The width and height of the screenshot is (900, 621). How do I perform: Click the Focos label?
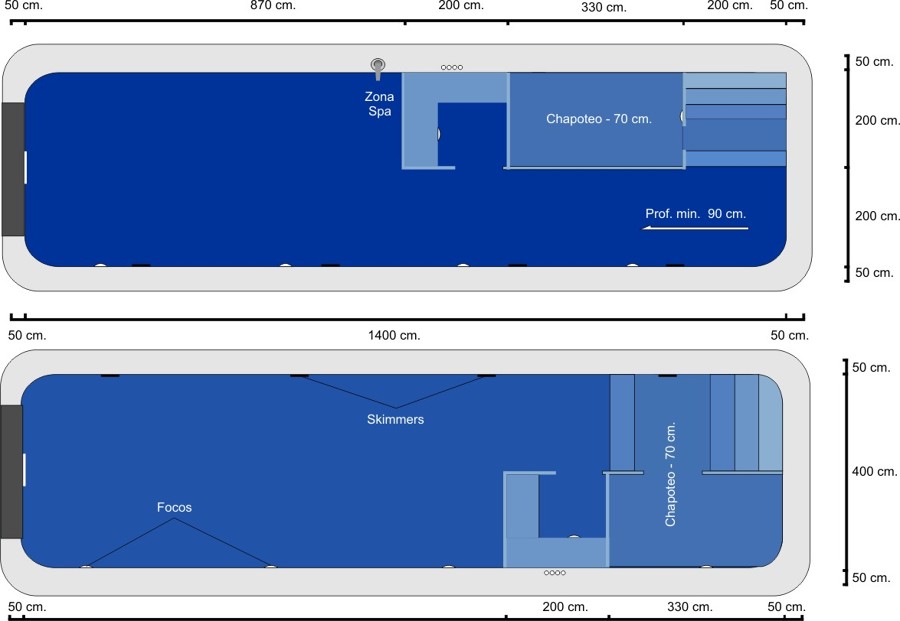[174, 508]
